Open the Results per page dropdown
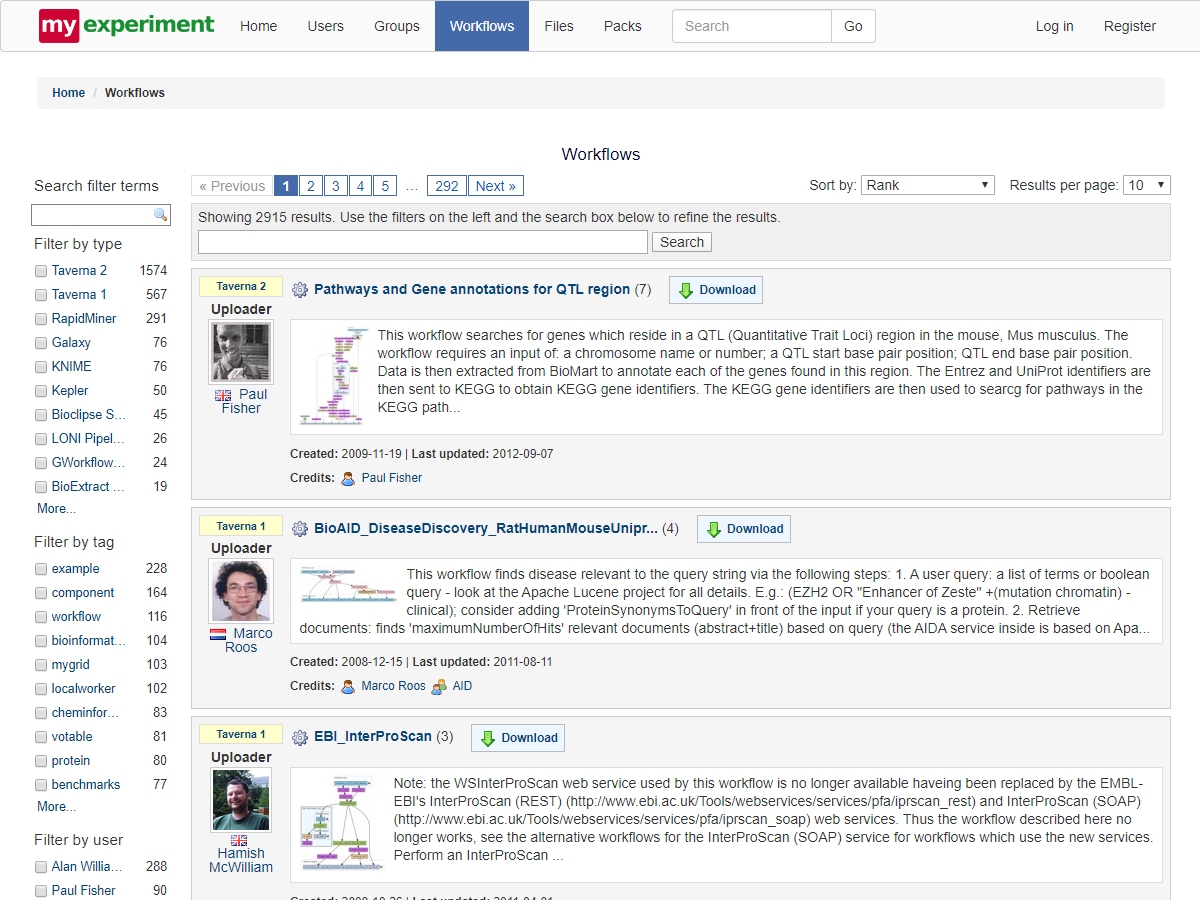Screen dimensions: 1200x900 tap(1146, 185)
